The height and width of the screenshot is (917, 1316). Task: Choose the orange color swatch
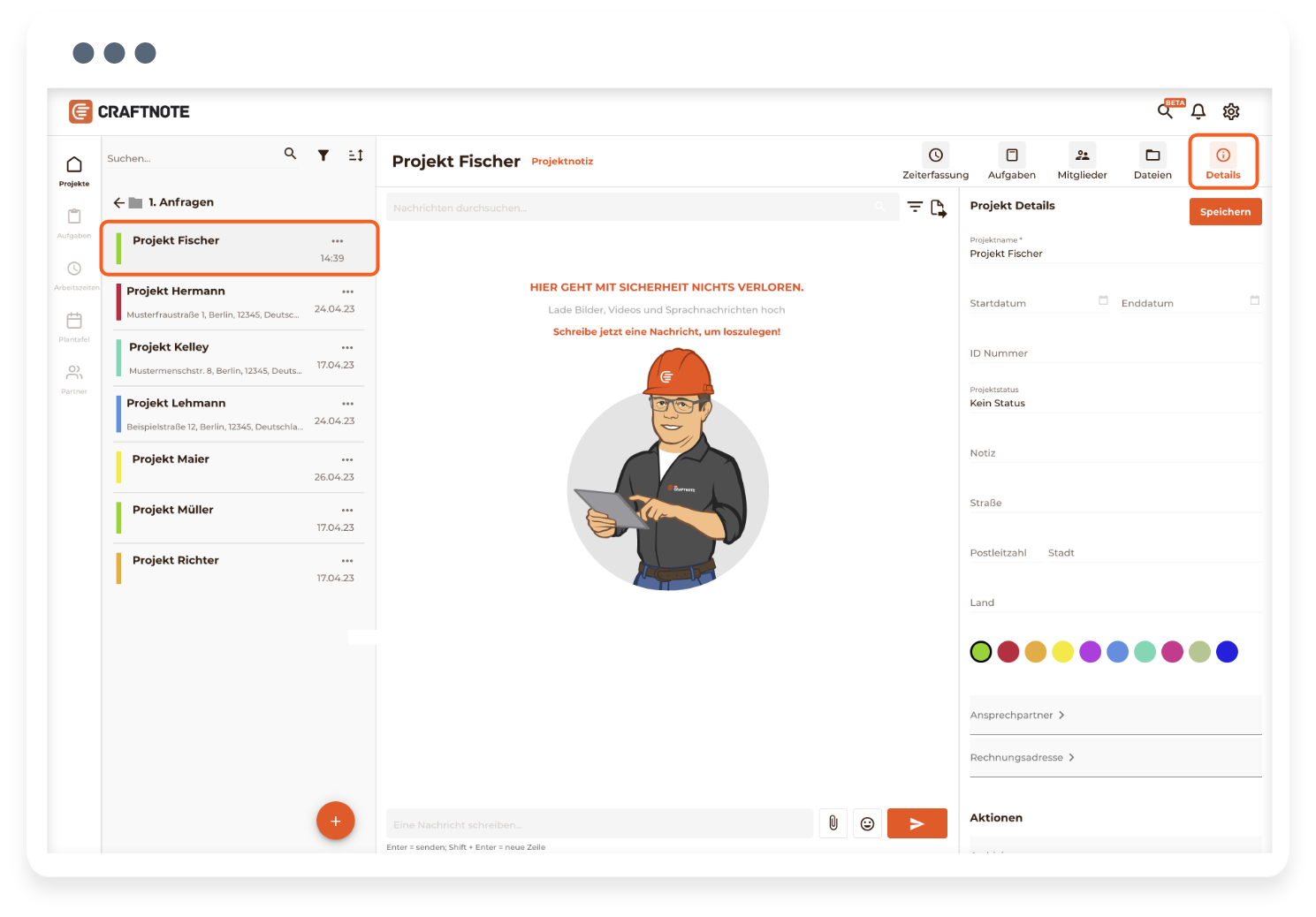1036,652
